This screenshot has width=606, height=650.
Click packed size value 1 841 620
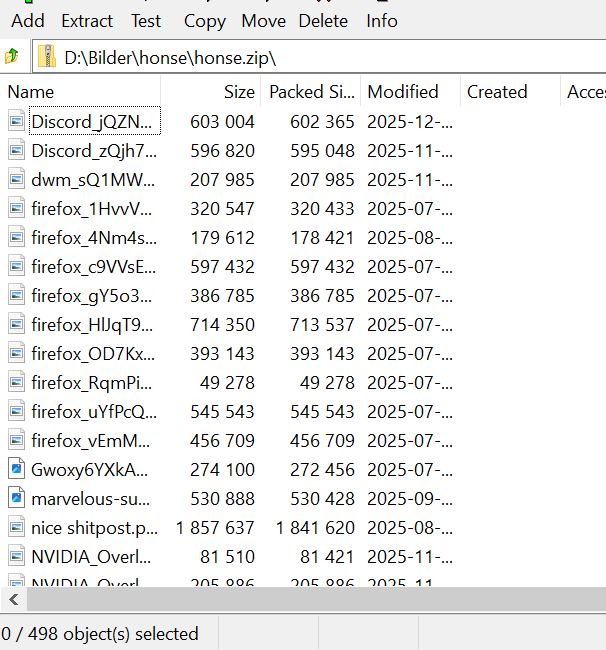tap(315, 528)
